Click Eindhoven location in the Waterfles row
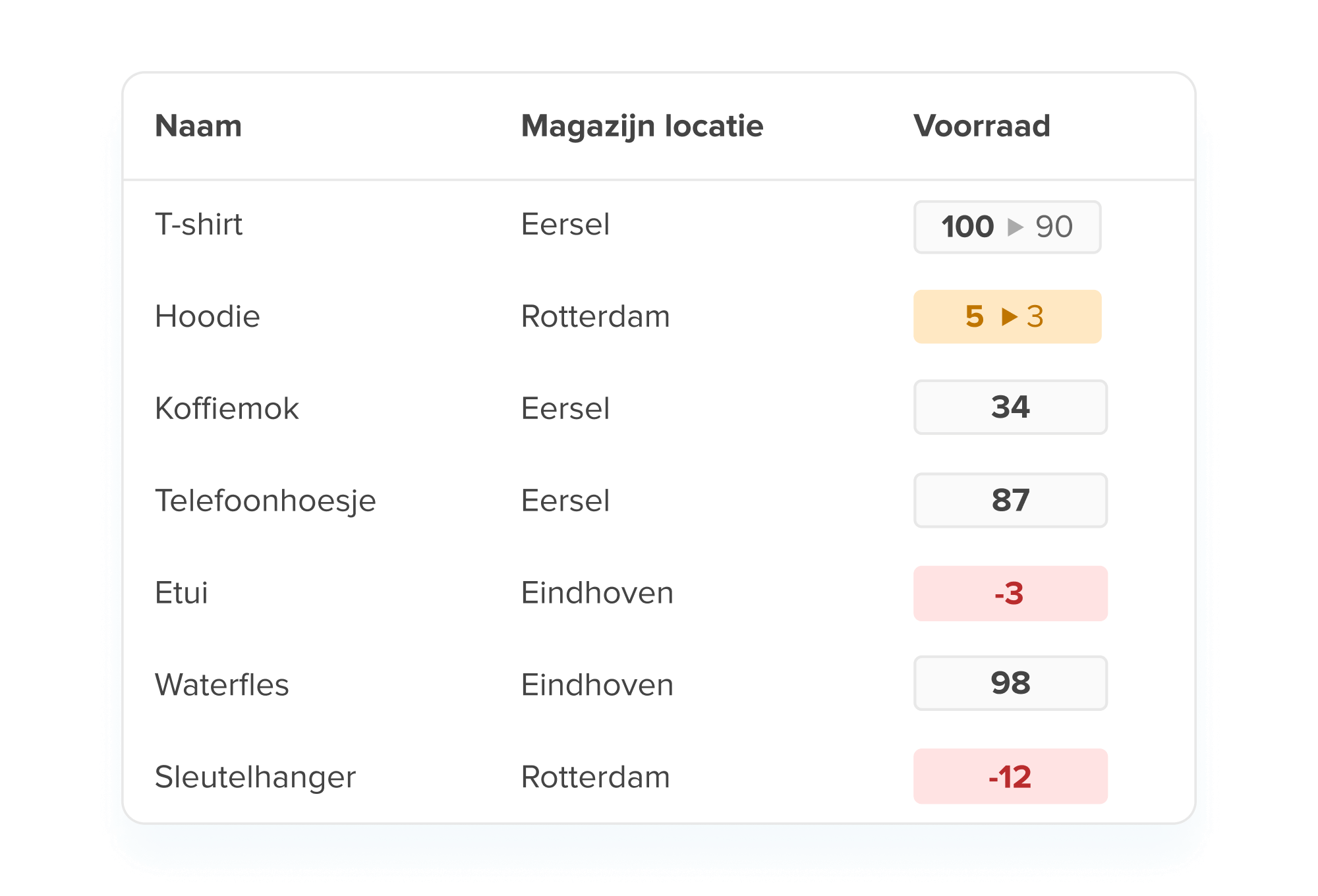1318x896 pixels. click(597, 685)
